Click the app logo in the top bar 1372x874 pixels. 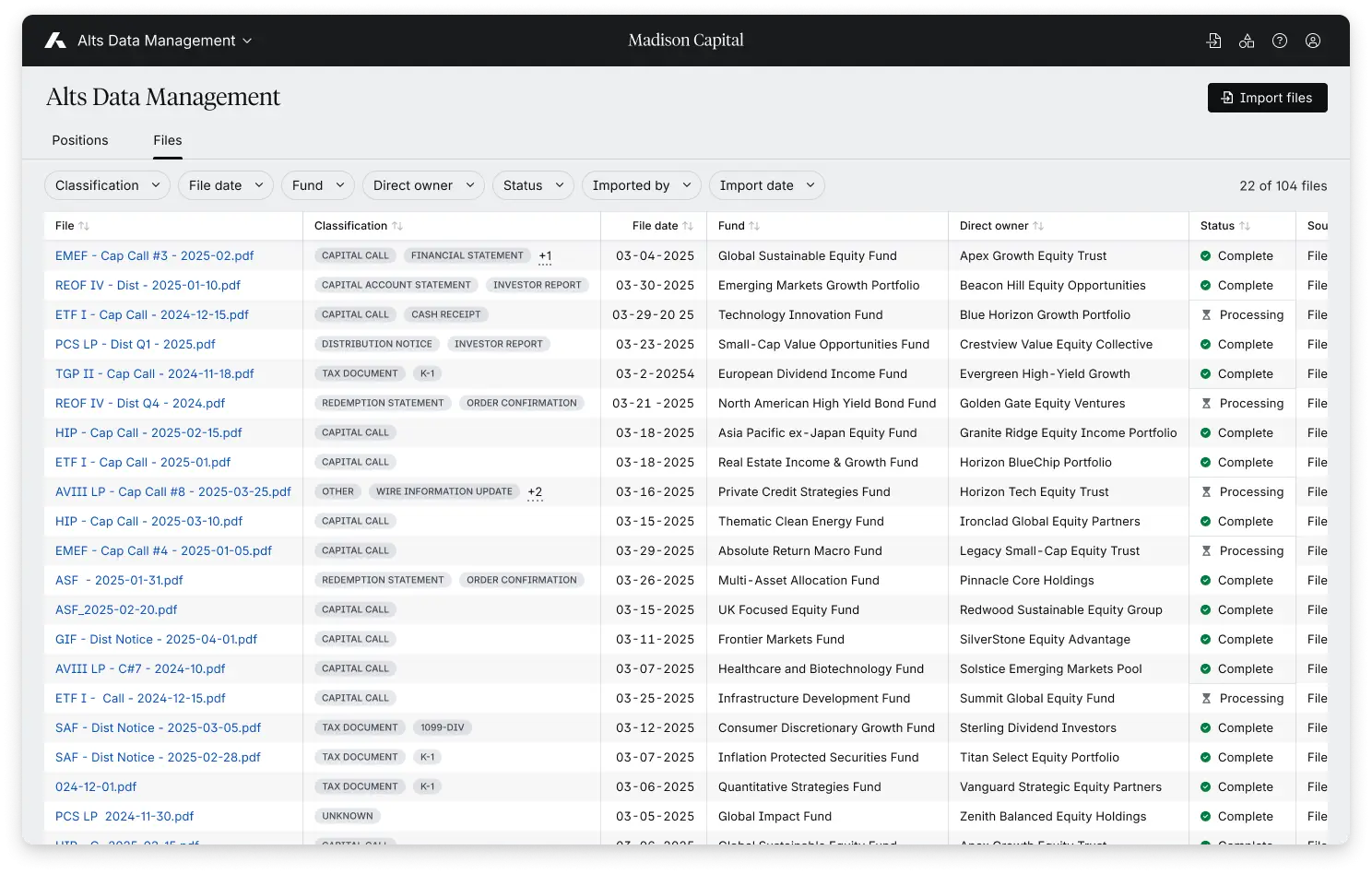55,41
